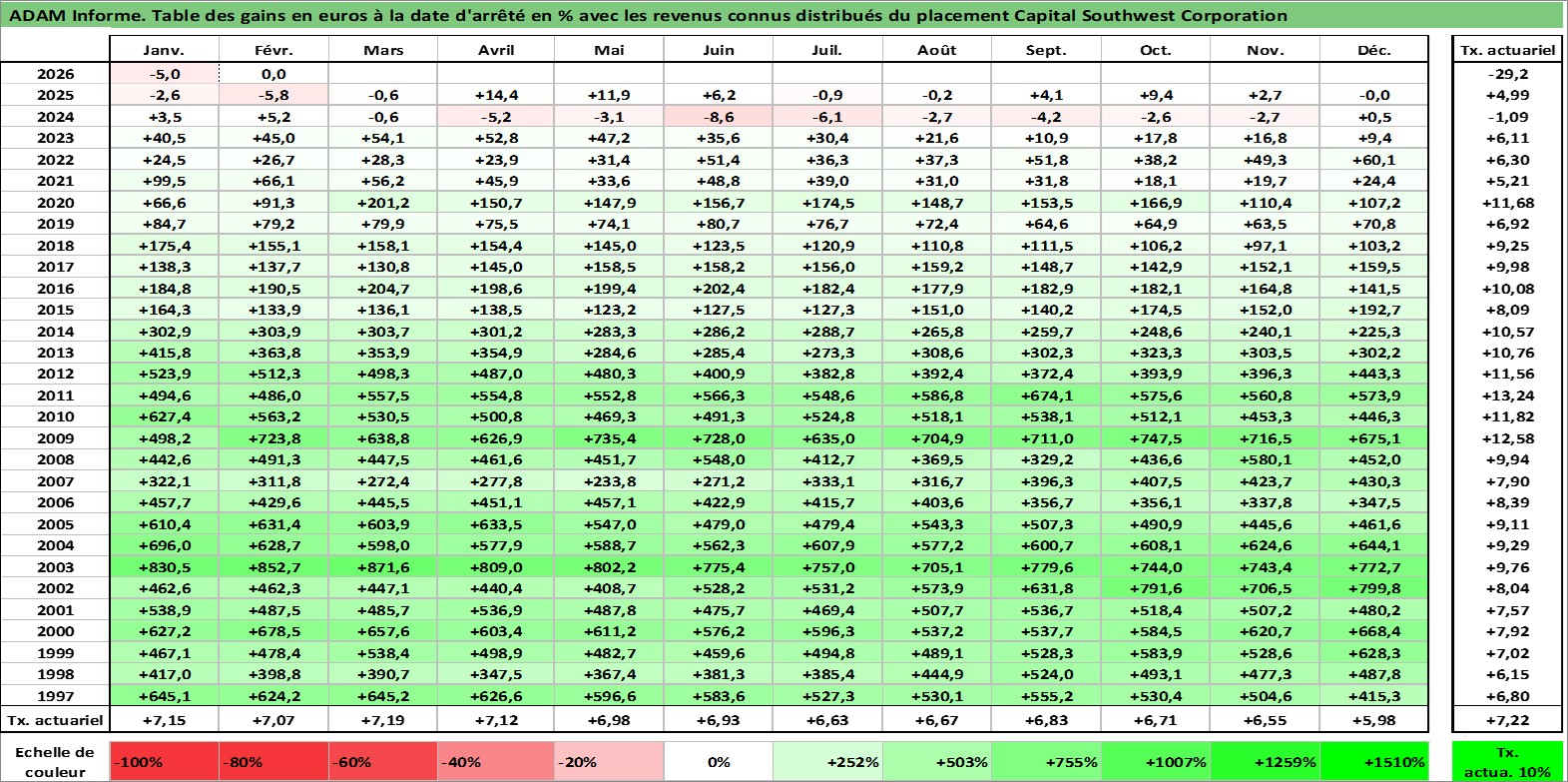Select the 0,0 cell for February 2026
1568x782 pixels.
pos(273,74)
